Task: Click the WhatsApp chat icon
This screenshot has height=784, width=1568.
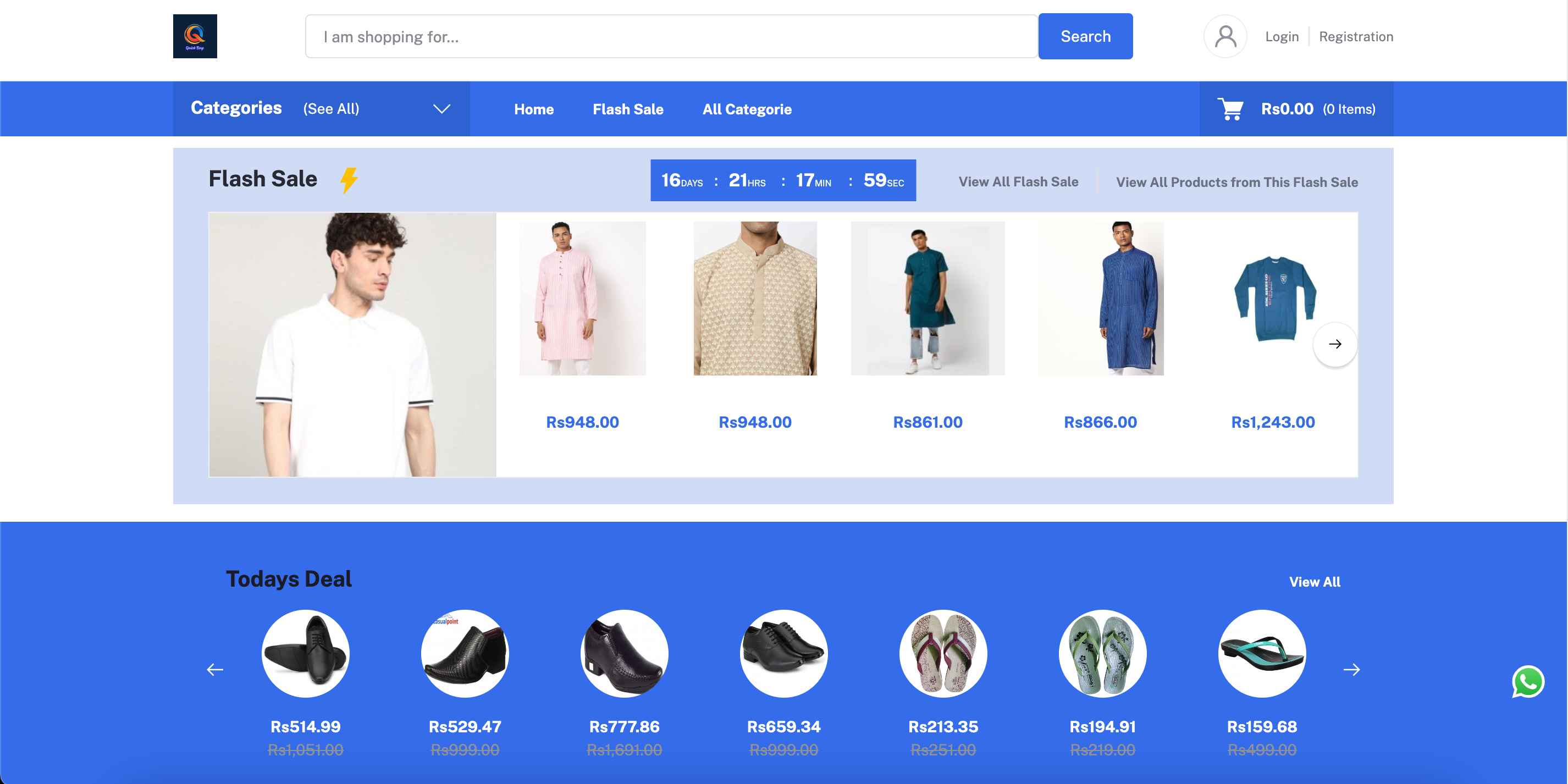Action: (x=1528, y=682)
